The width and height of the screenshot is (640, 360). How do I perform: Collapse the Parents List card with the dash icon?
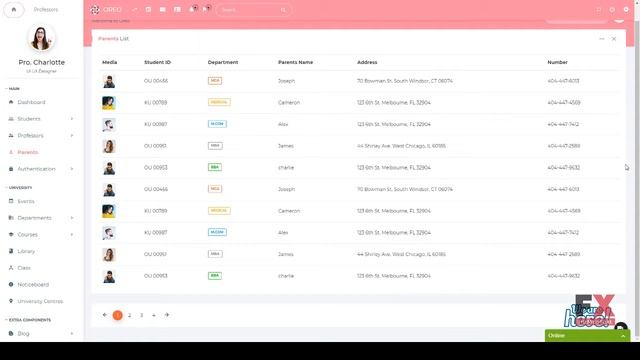(x=602, y=39)
